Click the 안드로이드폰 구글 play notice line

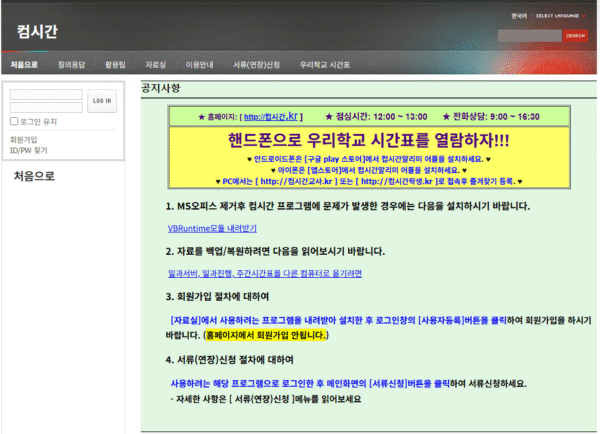(x=369, y=159)
